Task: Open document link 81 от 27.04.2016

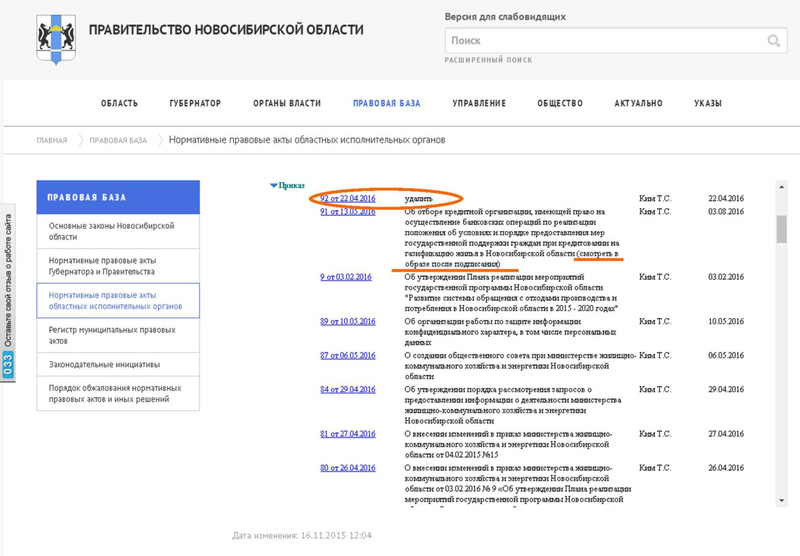Action: [x=347, y=434]
